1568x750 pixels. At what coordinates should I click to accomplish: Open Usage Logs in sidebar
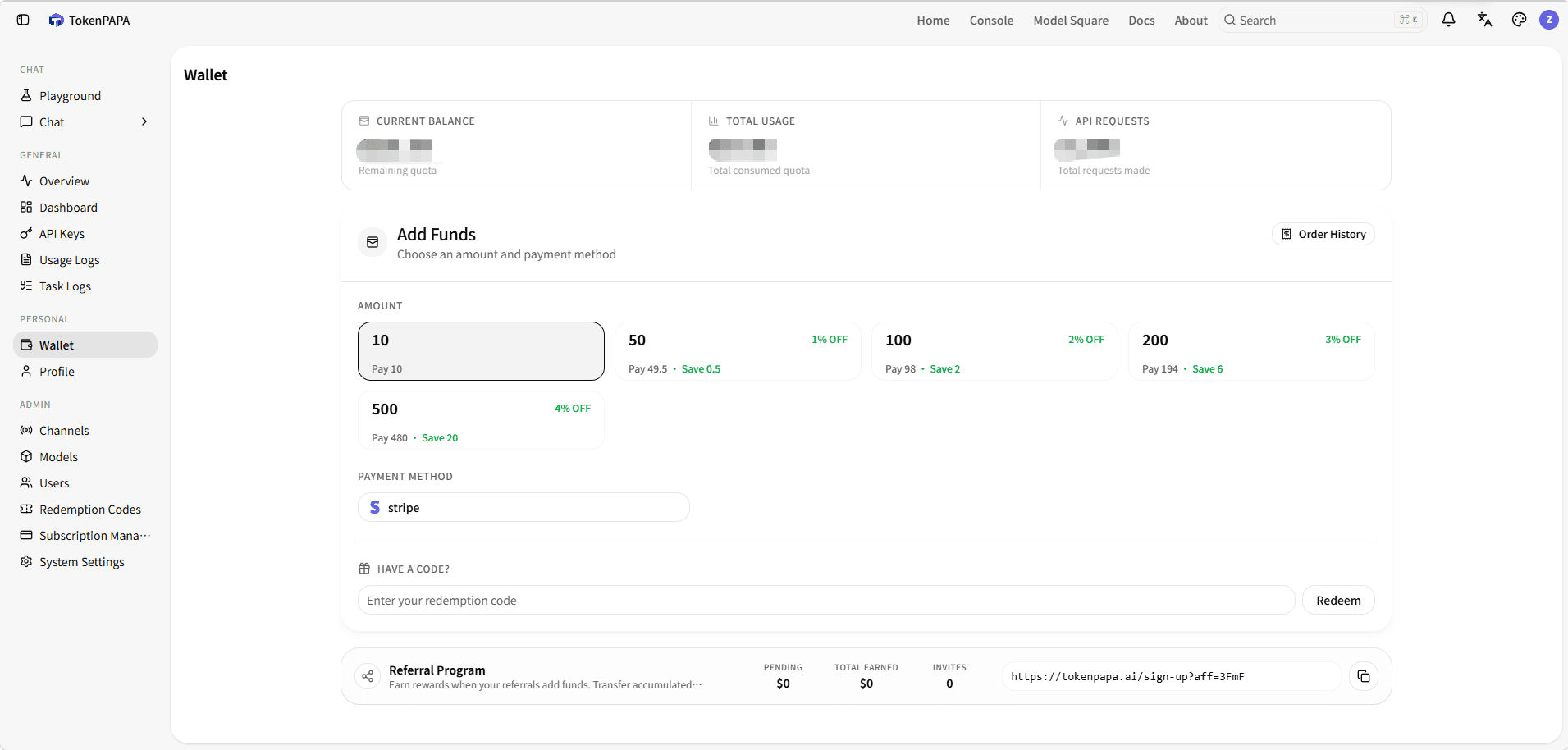pyautogui.click(x=85, y=259)
